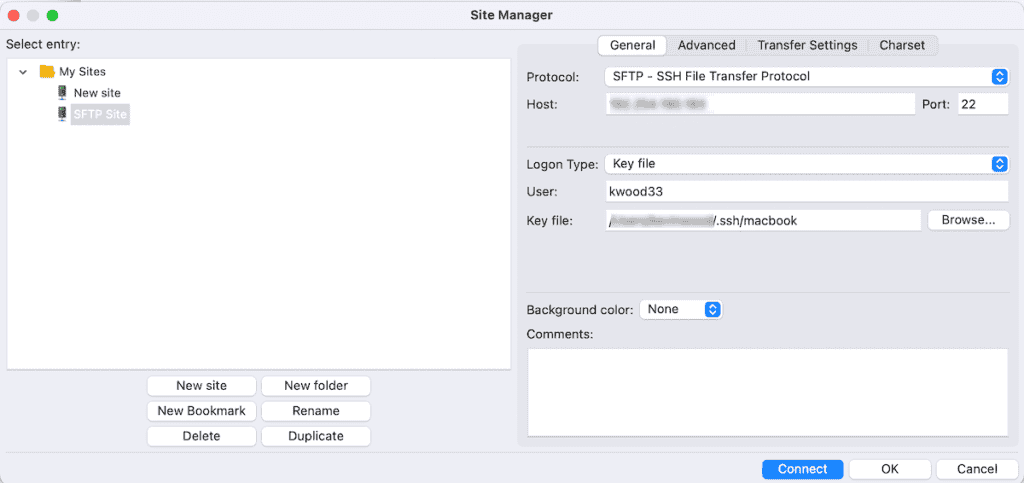Click the My Sites folder icon
Screen dimensions: 1024x483
pyautogui.click(x=46, y=71)
